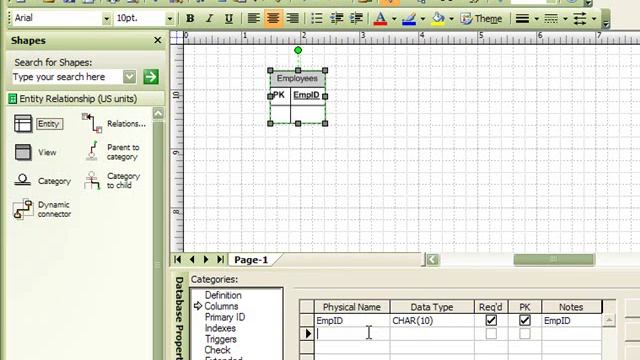The height and width of the screenshot is (360, 640).
Task: Increase the text indent
Action: coord(356,18)
